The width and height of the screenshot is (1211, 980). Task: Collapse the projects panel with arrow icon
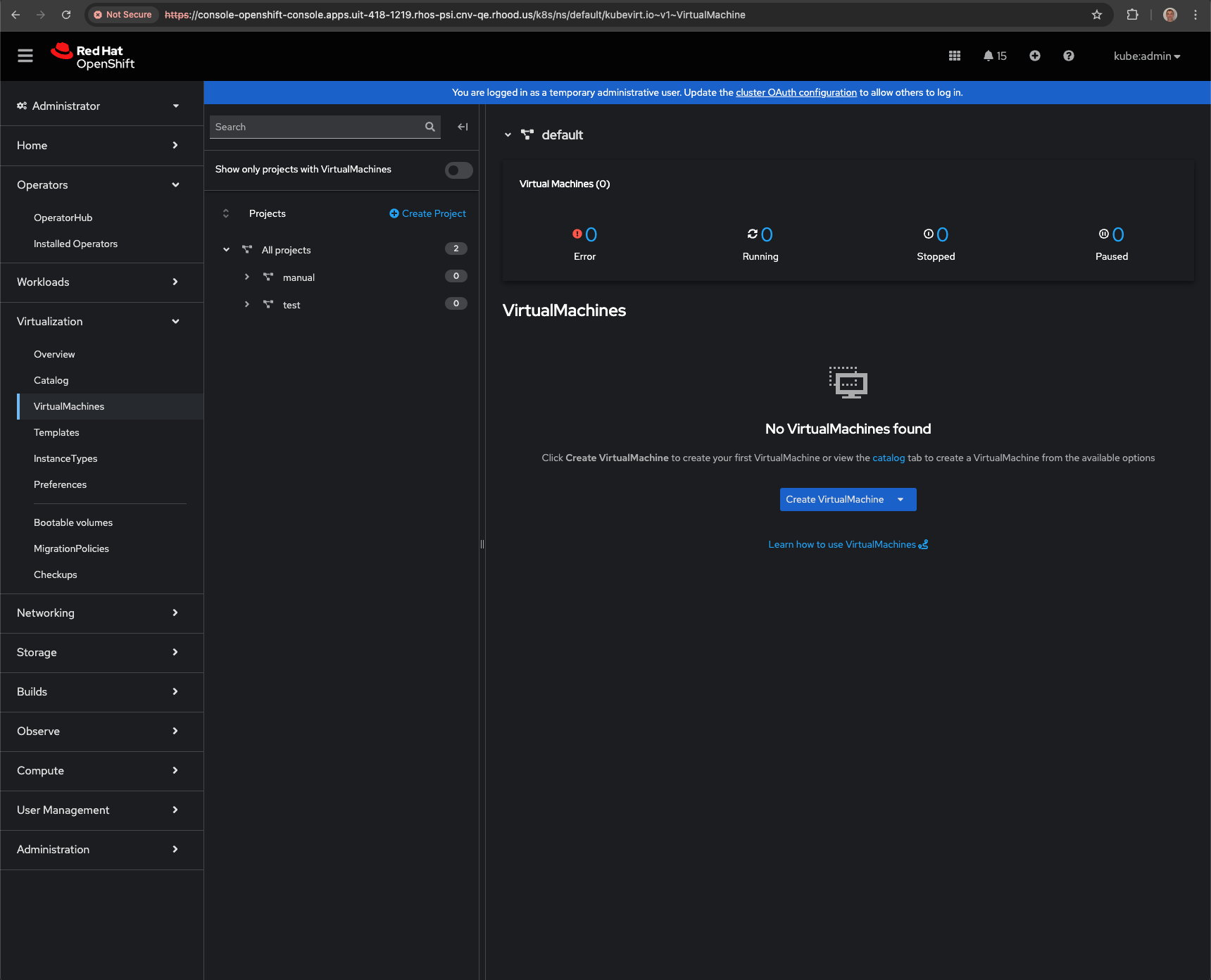tap(463, 127)
